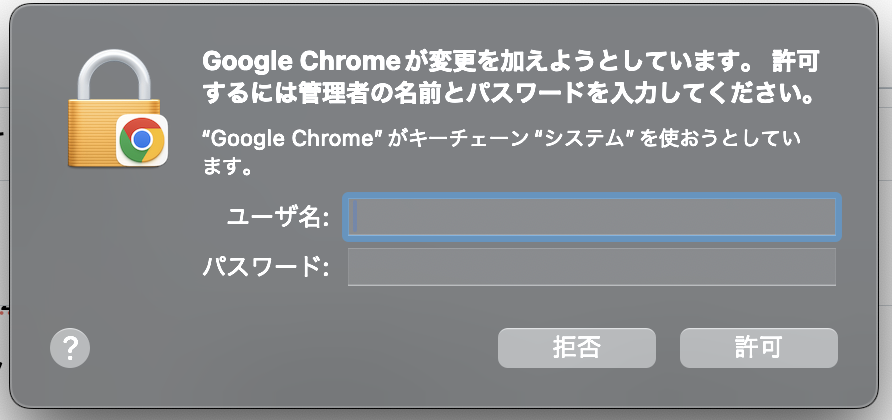The image size is (892, 420).
Task: Open help with the question mark button
Action: [70, 348]
